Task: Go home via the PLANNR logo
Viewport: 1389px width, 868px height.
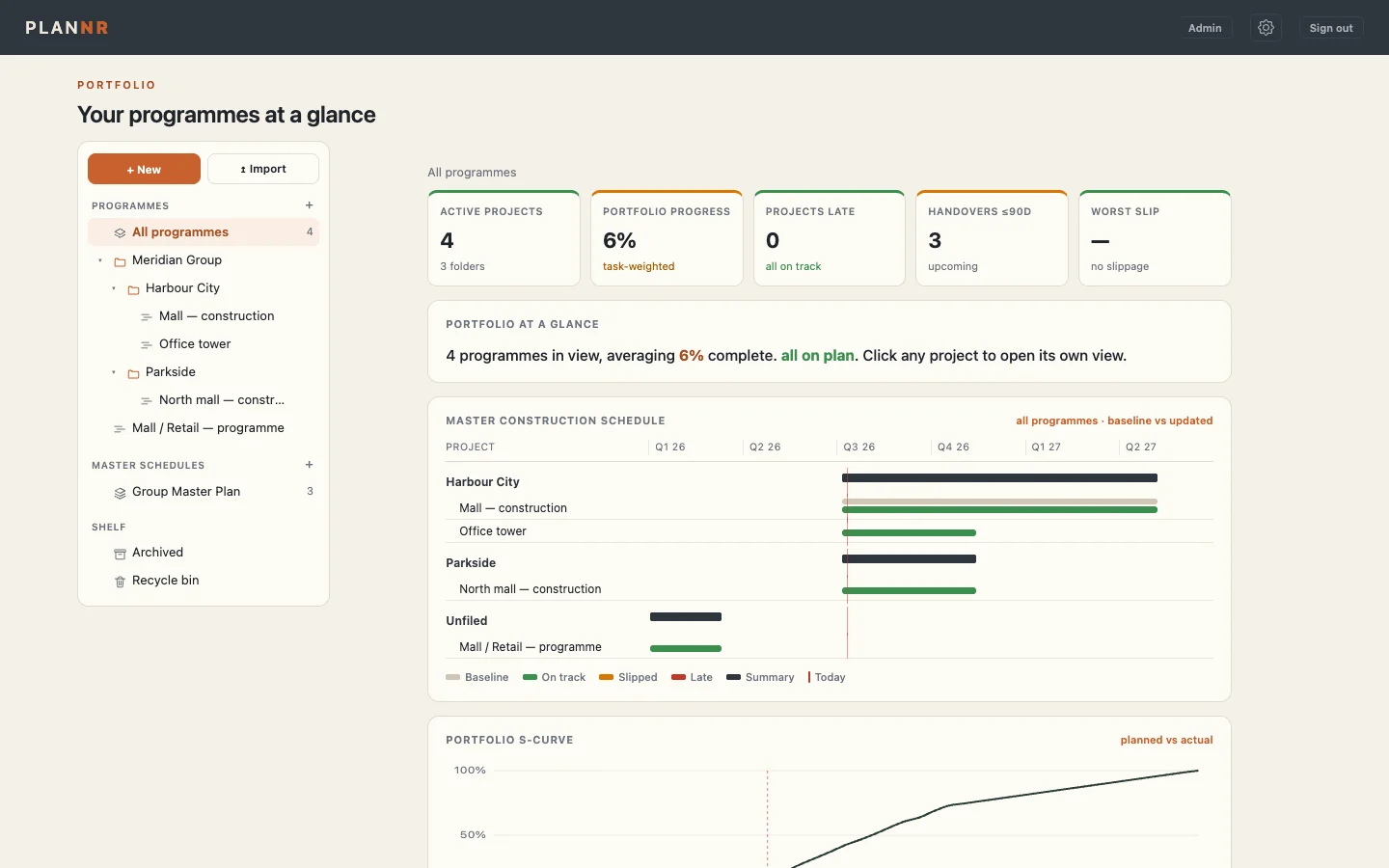Action: [x=67, y=28]
